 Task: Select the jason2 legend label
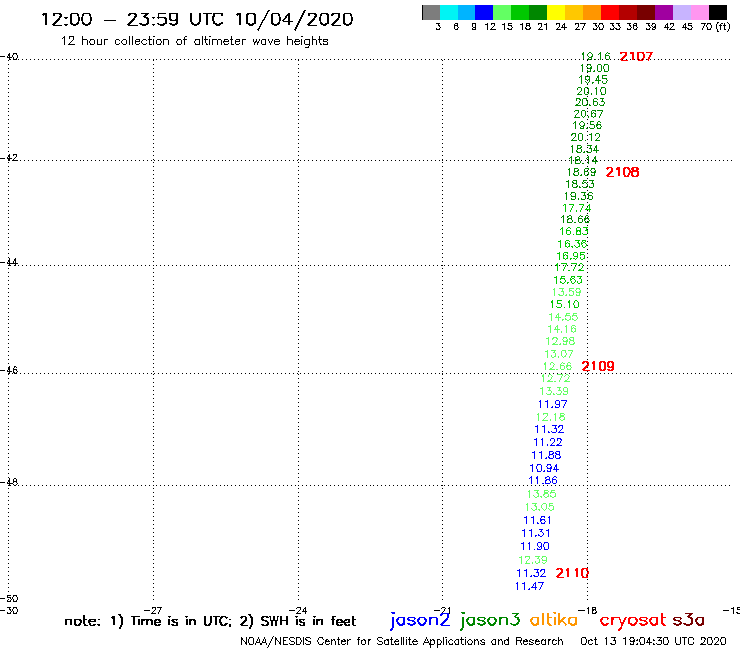(x=420, y=620)
